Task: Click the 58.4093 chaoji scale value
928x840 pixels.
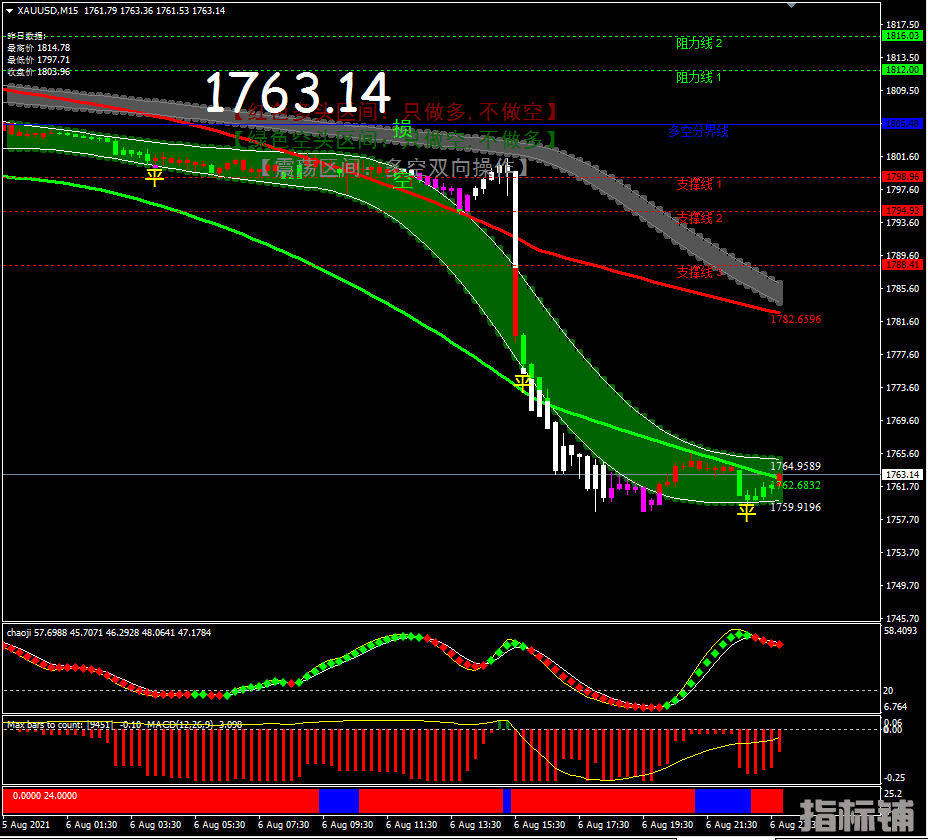Action: point(901,631)
